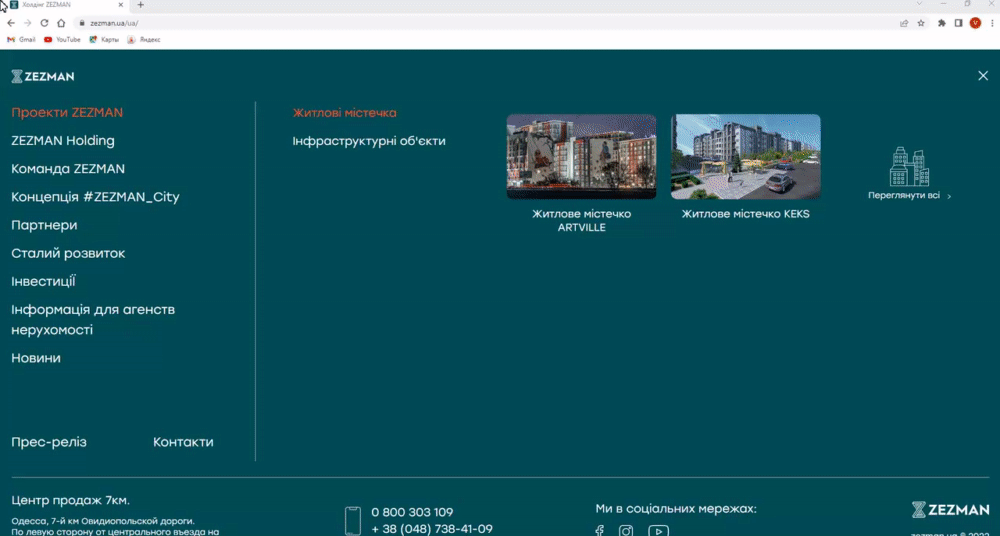Open Концепція #ZEZMAN_City menu item
This screenshot has width=1000, height=536.
pyautogui.click(x=95, y=197)
